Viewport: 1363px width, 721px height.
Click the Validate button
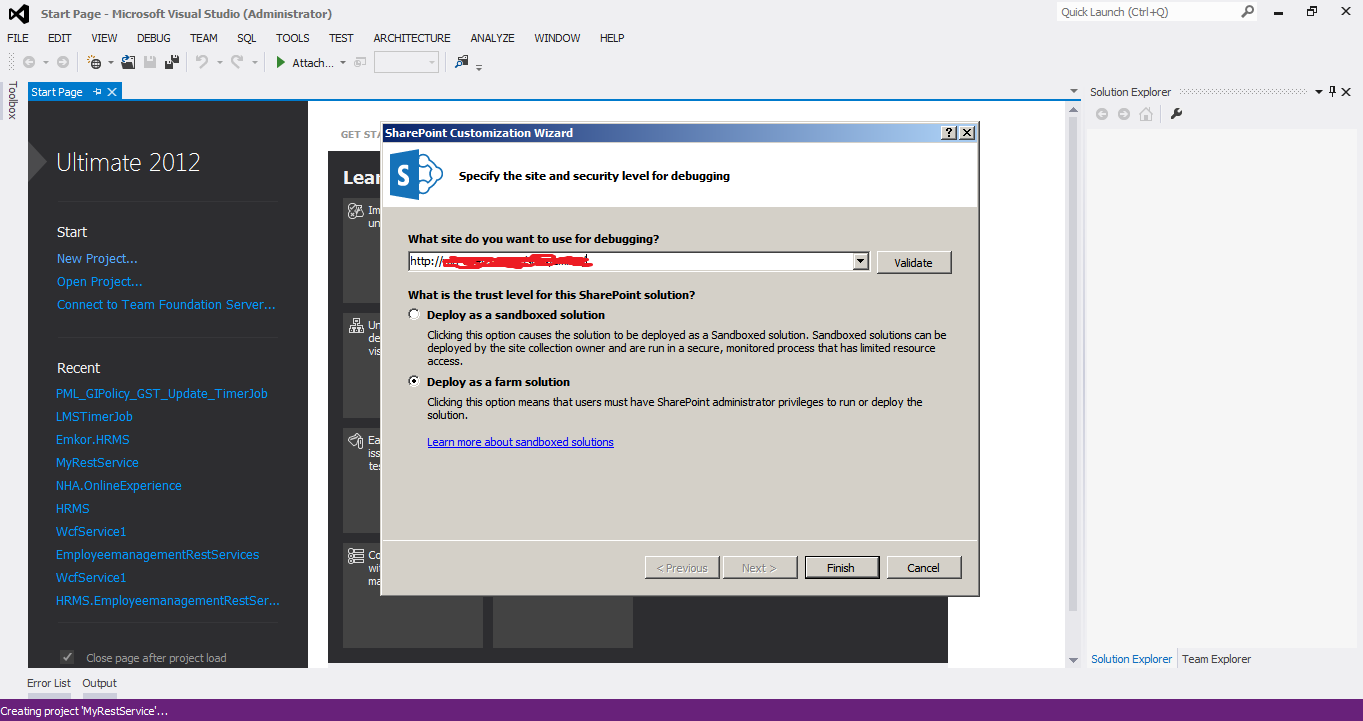(912, 261)
